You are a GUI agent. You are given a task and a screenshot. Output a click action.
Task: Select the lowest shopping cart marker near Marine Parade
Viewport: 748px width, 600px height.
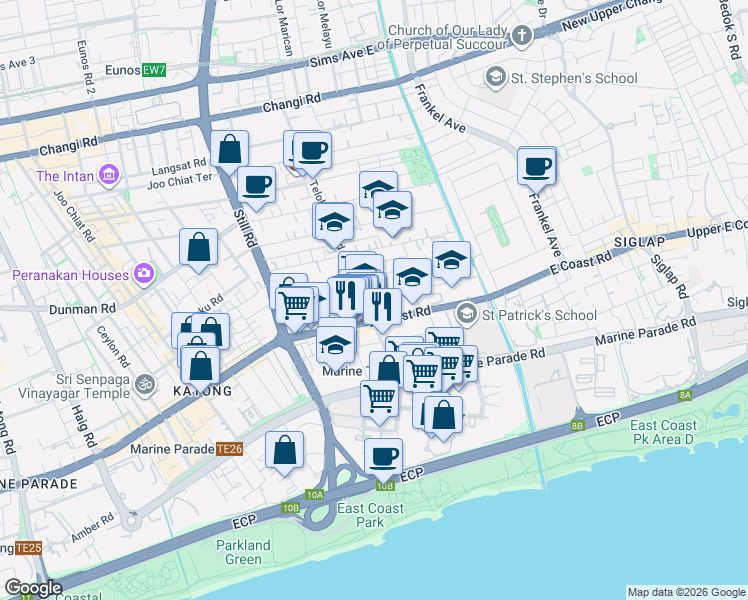[379, 400]
